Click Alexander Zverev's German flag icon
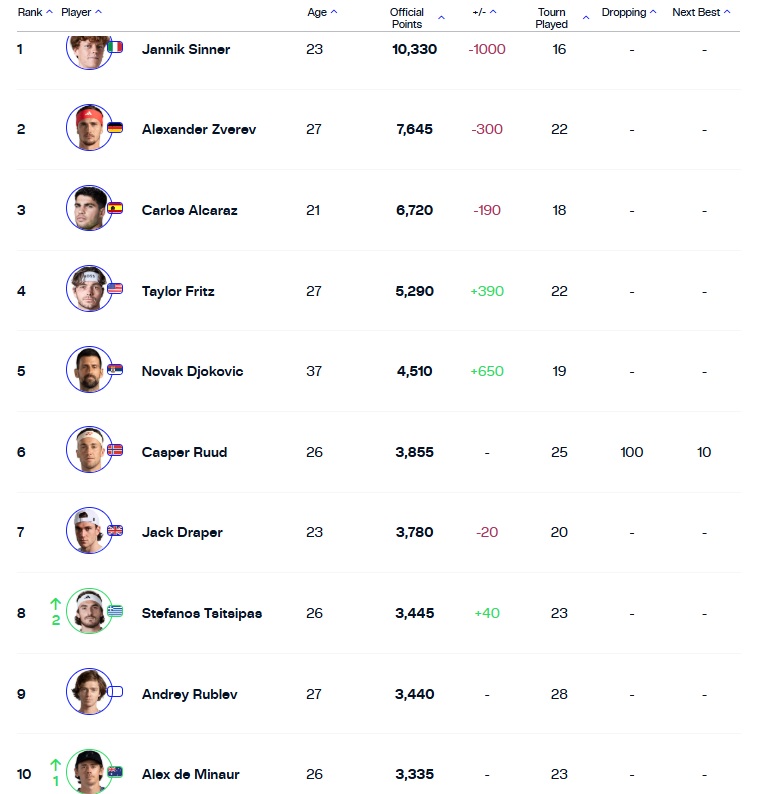 click(115, 128)
